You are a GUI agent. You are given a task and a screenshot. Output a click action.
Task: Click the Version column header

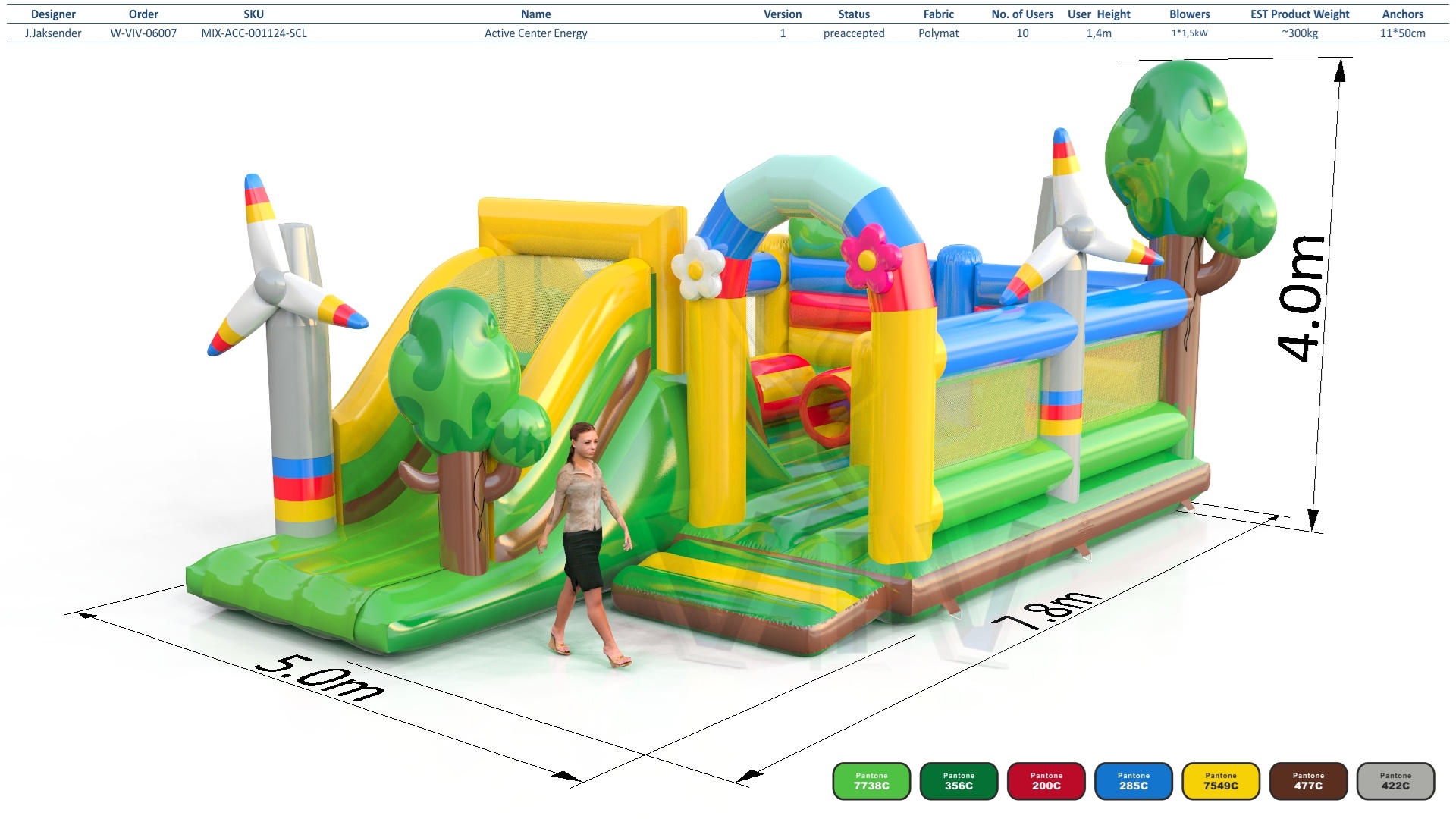pyautogui.click(x=783, y=14)
